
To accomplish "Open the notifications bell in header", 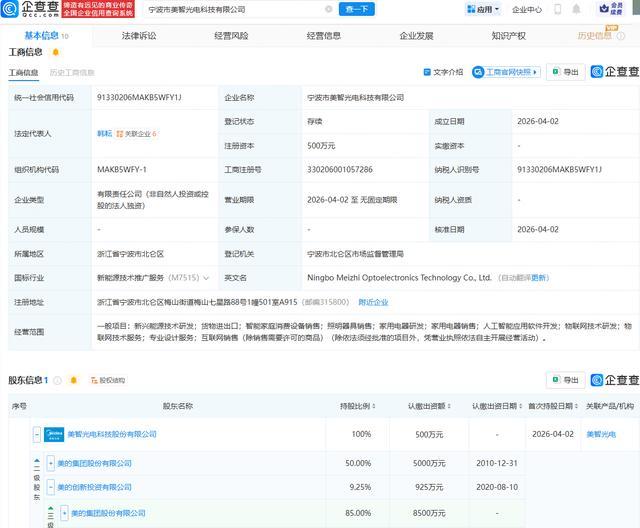I will coord(576,9).
